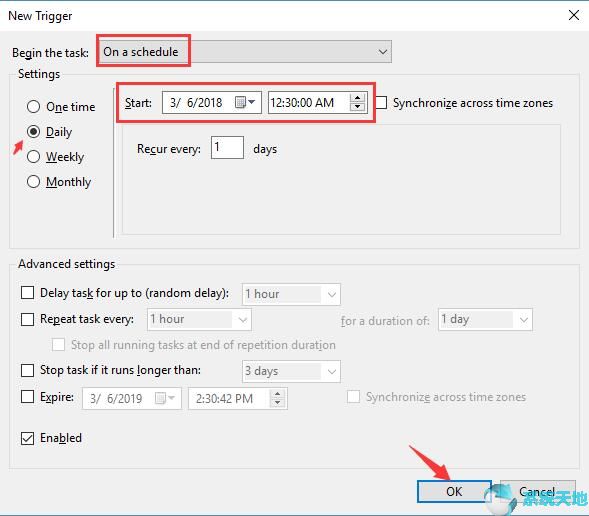Viewport: 589px width, 516px height.
Task: Enable Synchronize across time zones for start
Action: (381, 103)
